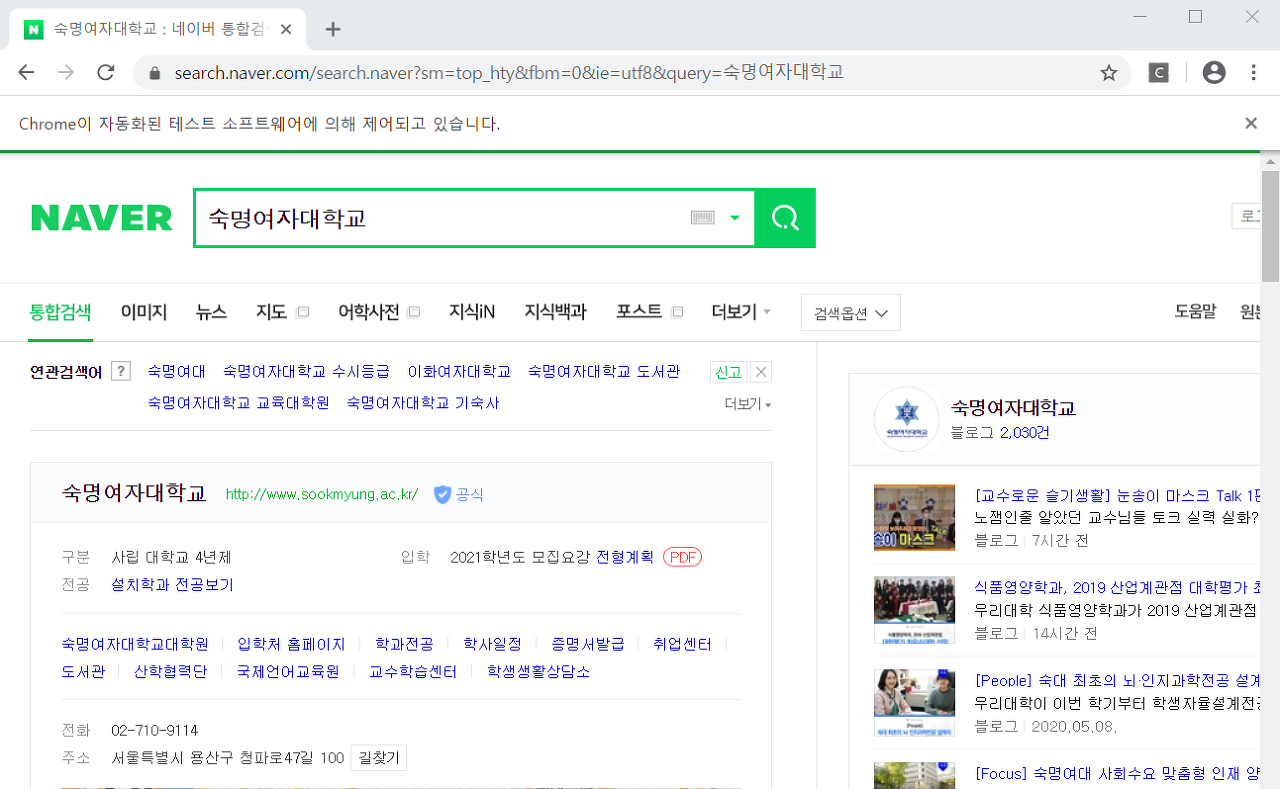The height and width of the screenshot is (789, 1280).
Task: Click the 길찾기 directions button
Action: tap(379, 758)
